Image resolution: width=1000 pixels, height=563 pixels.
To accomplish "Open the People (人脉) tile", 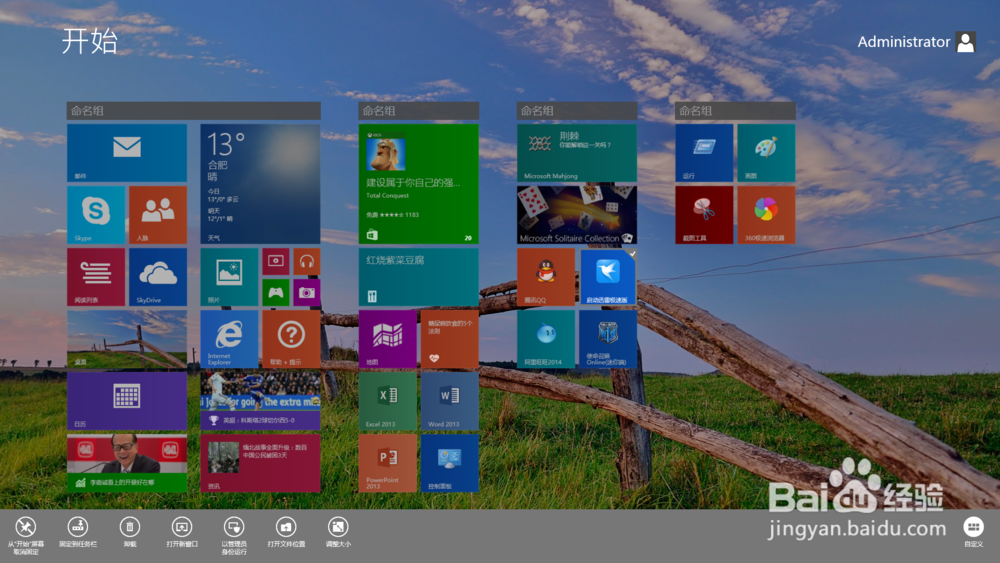I will click(158, 215).
